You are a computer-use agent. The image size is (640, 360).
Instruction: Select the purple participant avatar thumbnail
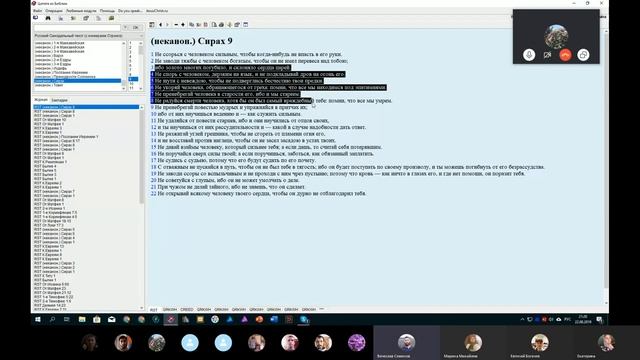[356, 342]
